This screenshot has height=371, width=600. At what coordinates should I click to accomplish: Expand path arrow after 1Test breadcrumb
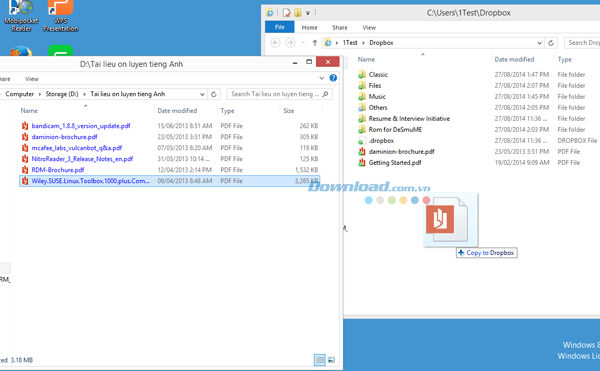coord(363,43)
